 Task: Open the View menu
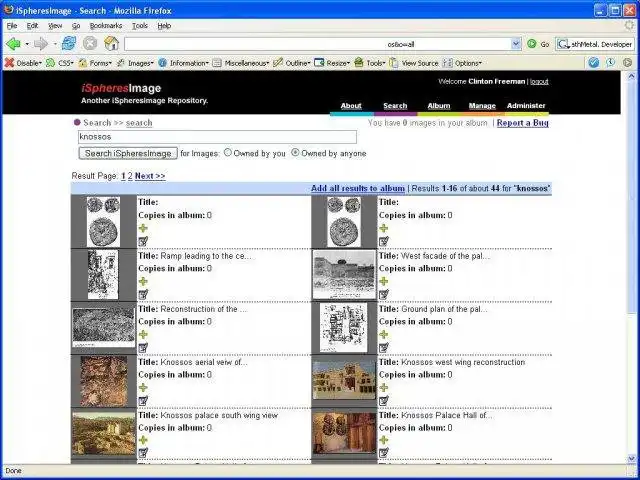click(x=55, y=26)
